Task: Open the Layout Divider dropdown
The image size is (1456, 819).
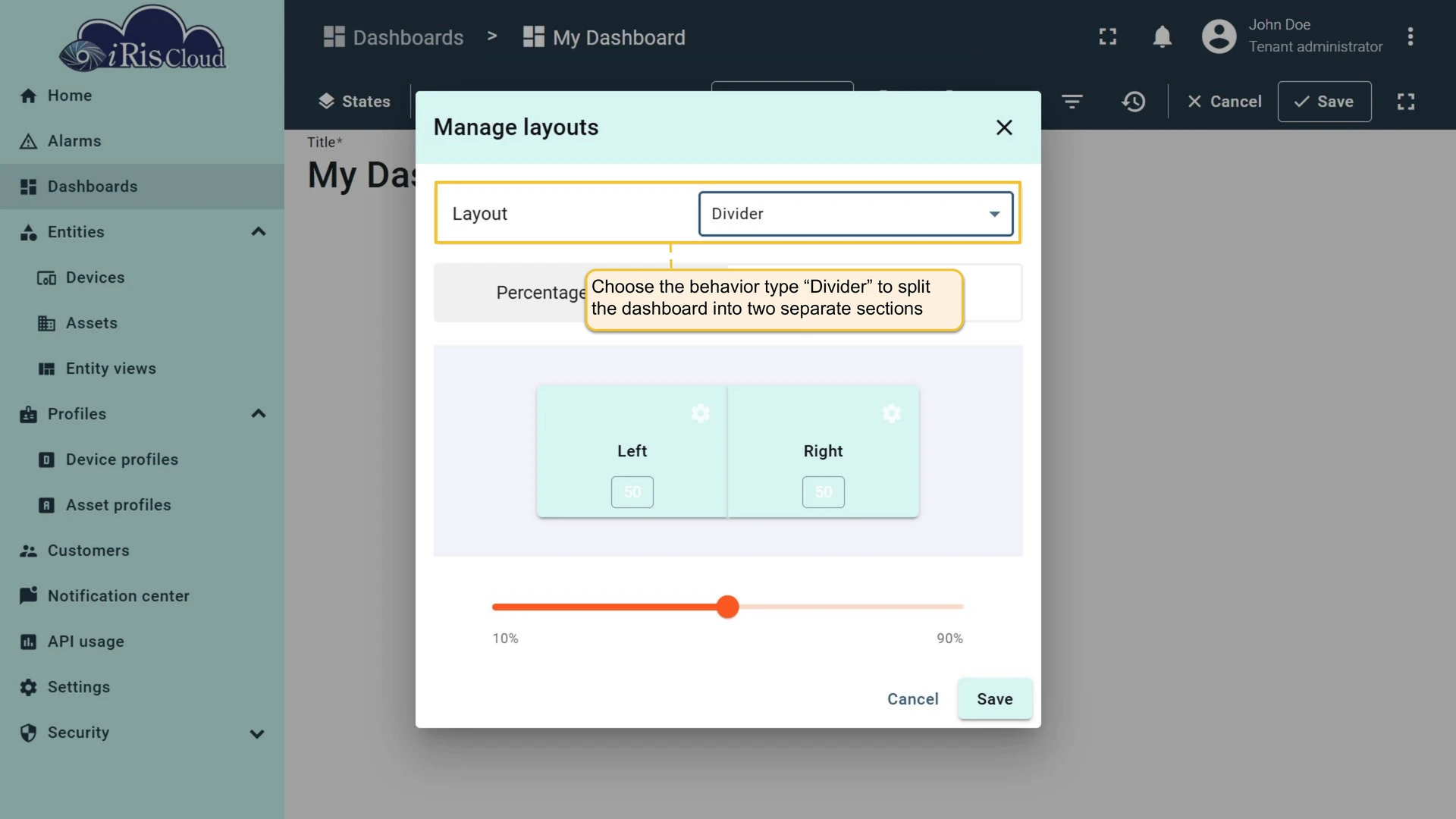Action: pyautogui.click(x=855, y=214)
